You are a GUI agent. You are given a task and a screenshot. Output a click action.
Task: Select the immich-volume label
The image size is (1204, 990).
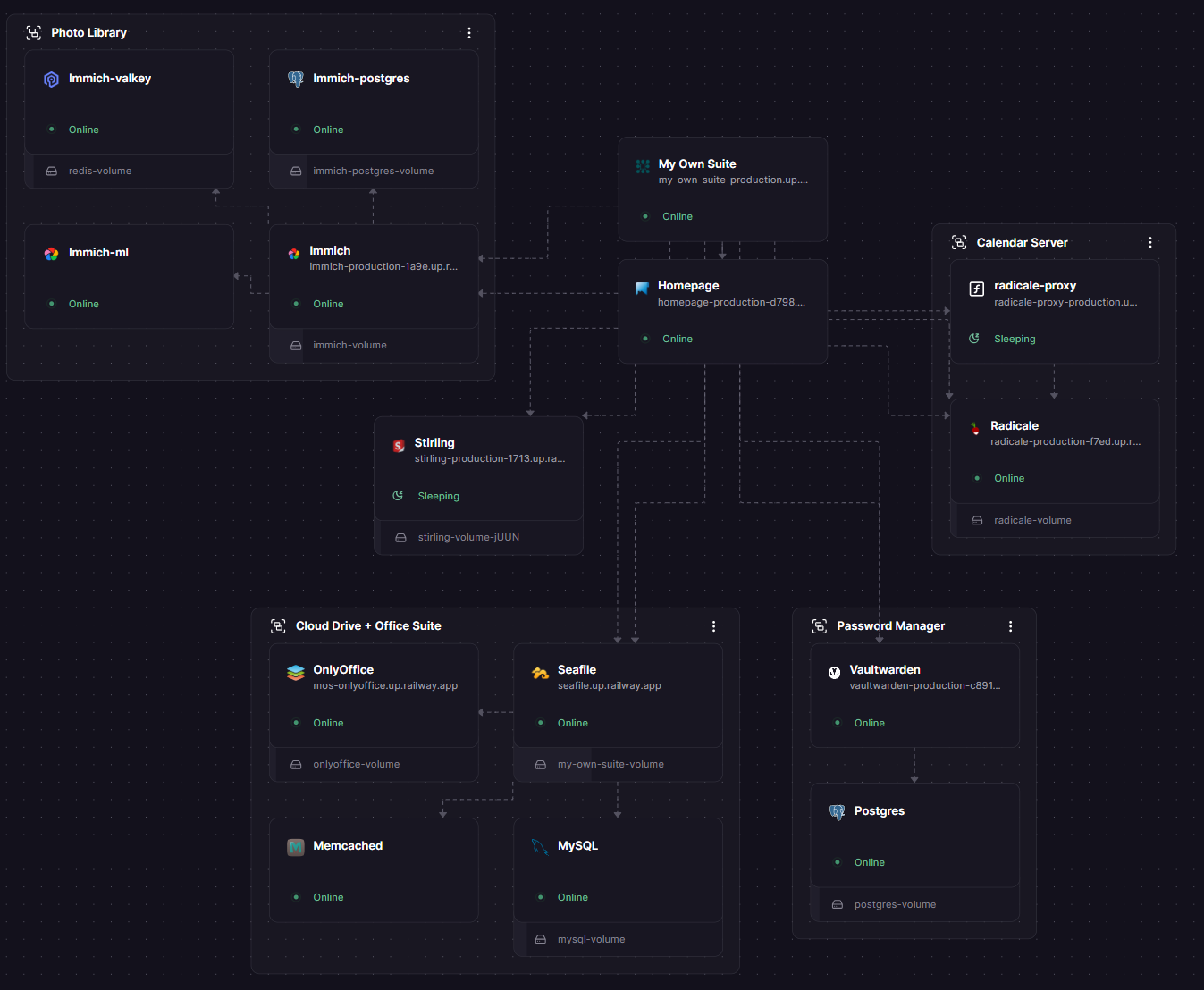click(349, 346)
